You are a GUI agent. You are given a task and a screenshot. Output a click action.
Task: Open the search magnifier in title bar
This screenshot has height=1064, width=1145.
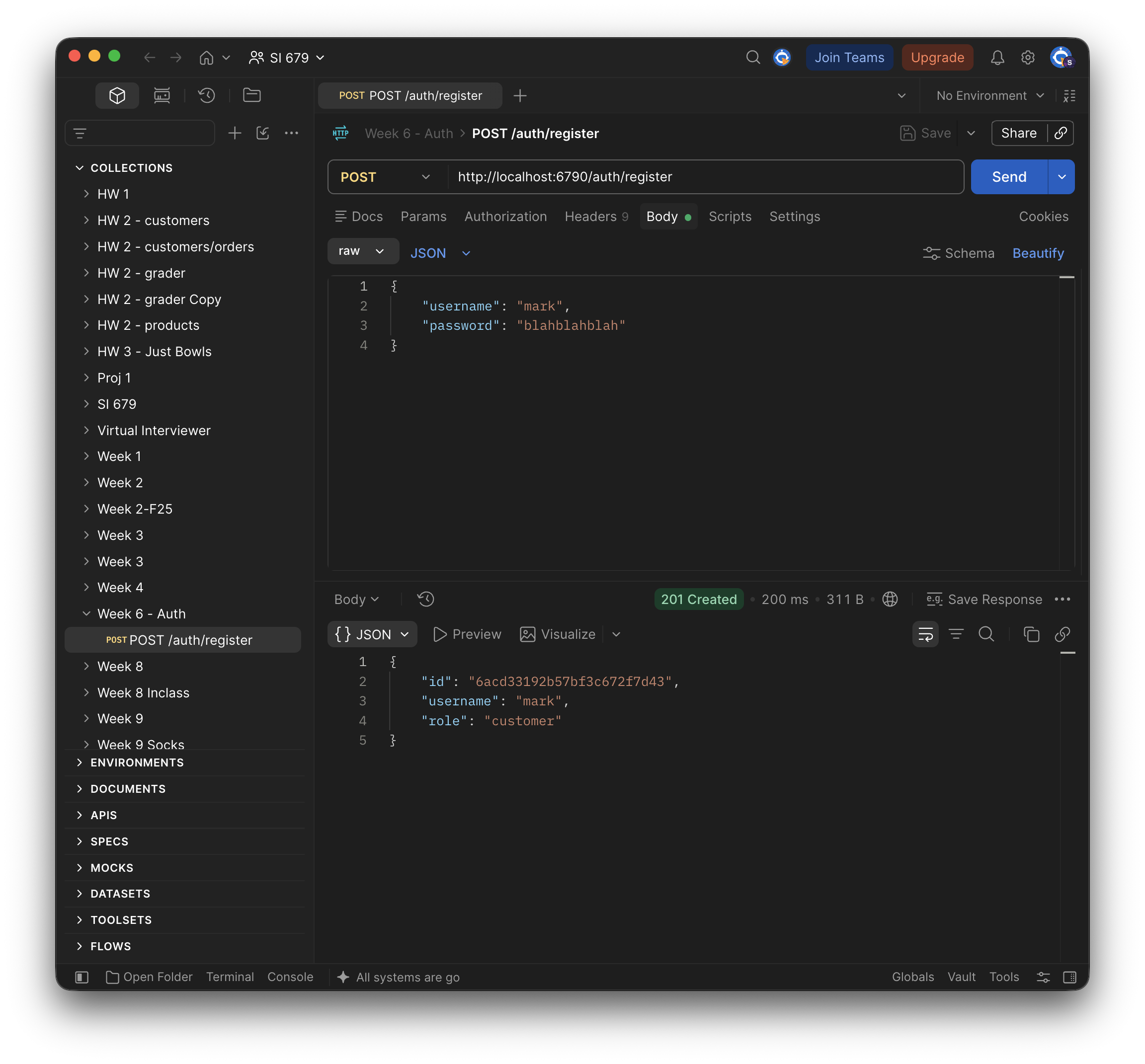tap(753, 58)
